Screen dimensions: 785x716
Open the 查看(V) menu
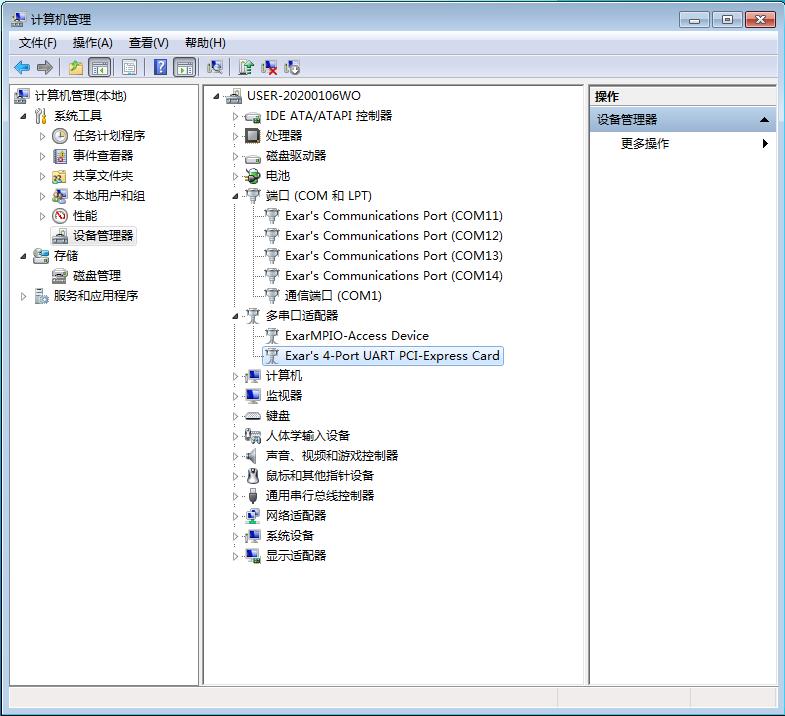coord(148,43)
